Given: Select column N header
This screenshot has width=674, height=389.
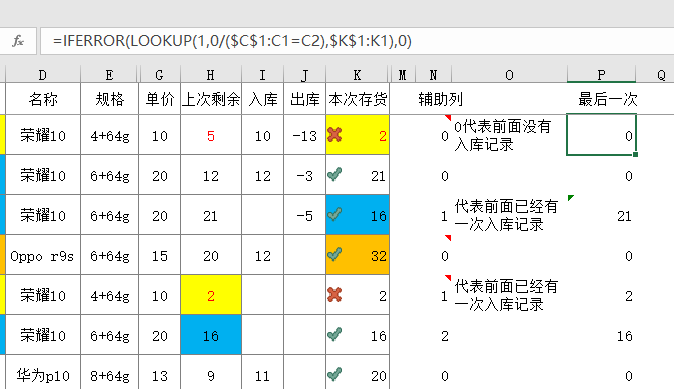Looking at the screenshot, I should pyautogui.click(x=433, y=75).
